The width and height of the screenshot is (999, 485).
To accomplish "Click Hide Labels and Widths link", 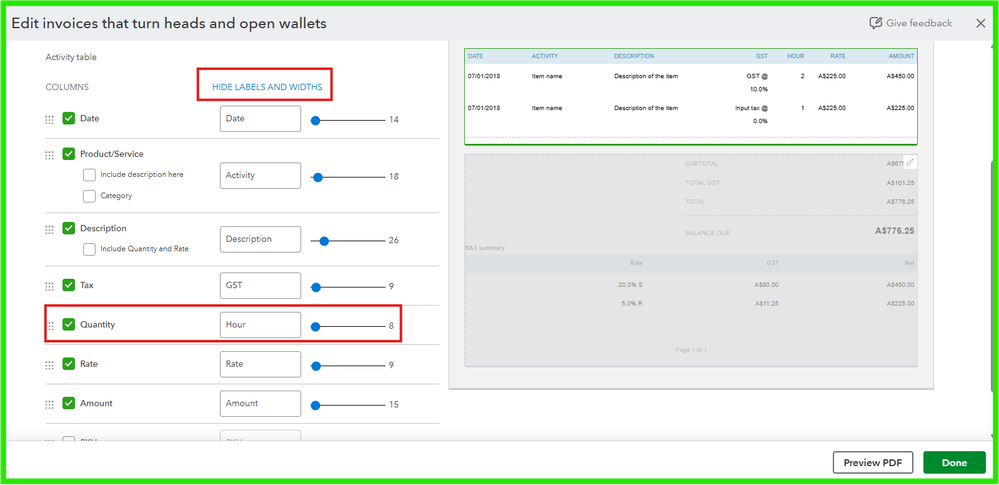I will 267,87.
